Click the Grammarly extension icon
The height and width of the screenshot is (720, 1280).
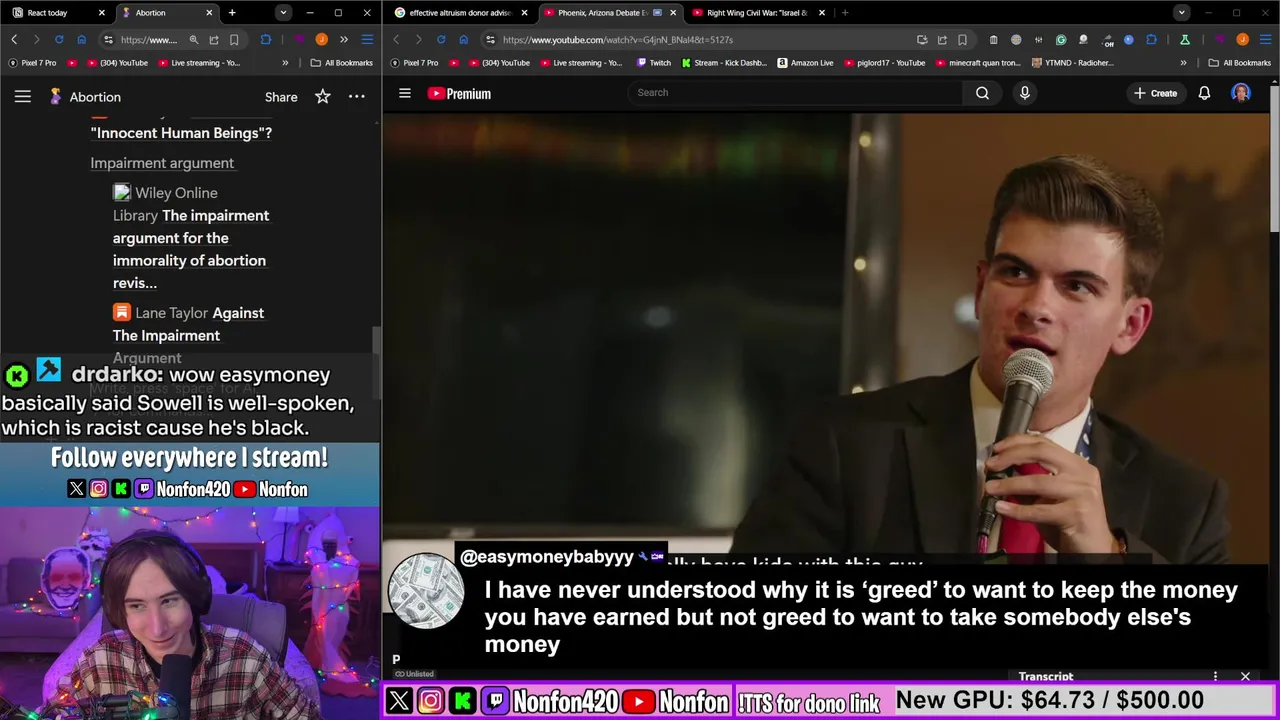[1061, 40]
